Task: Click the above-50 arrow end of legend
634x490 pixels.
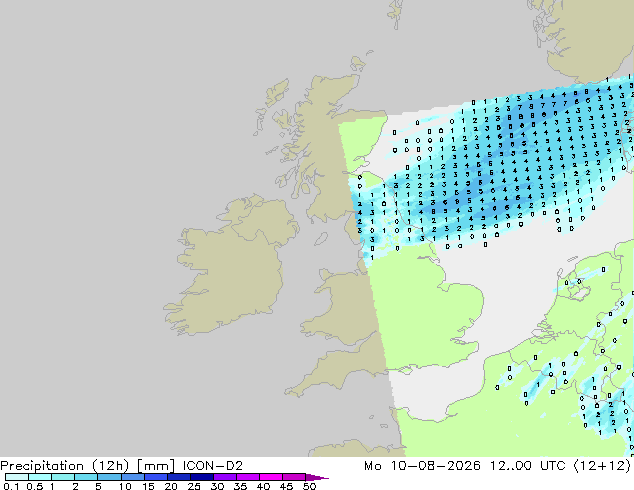Action: click(317, 477)
